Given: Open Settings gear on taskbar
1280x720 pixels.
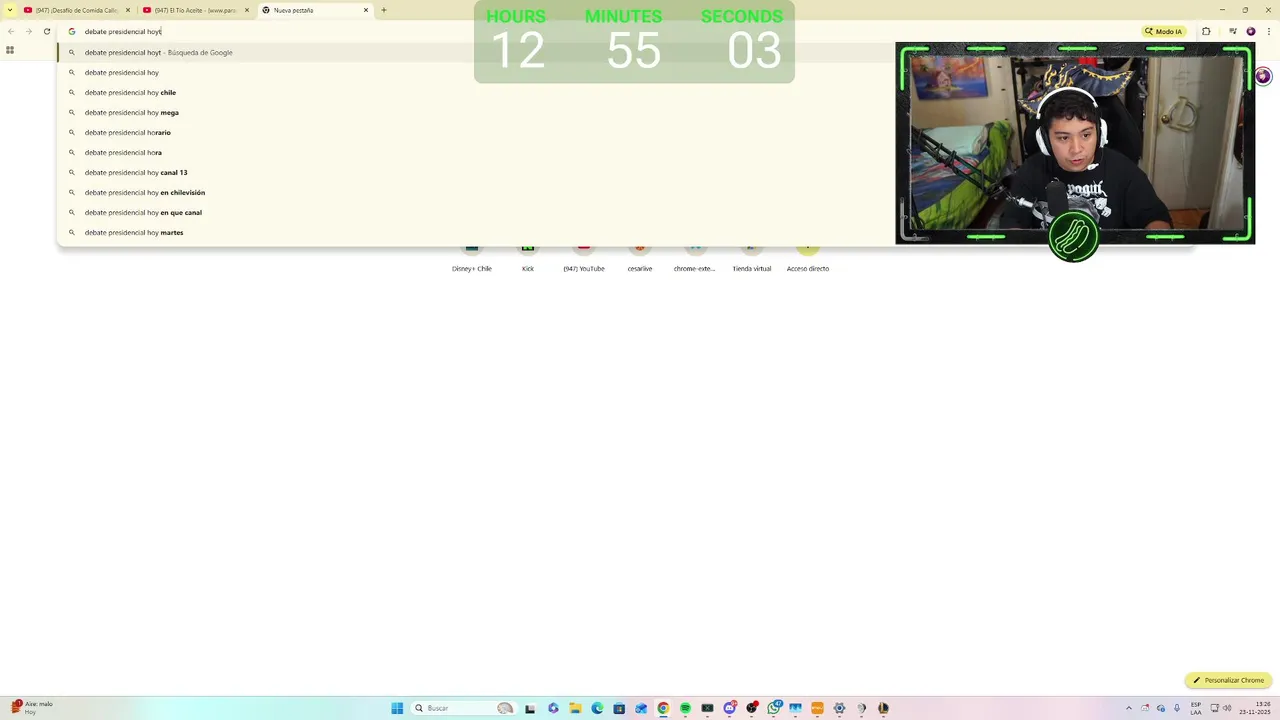Looking at the screenshot, I should click(x=839, y=708).
